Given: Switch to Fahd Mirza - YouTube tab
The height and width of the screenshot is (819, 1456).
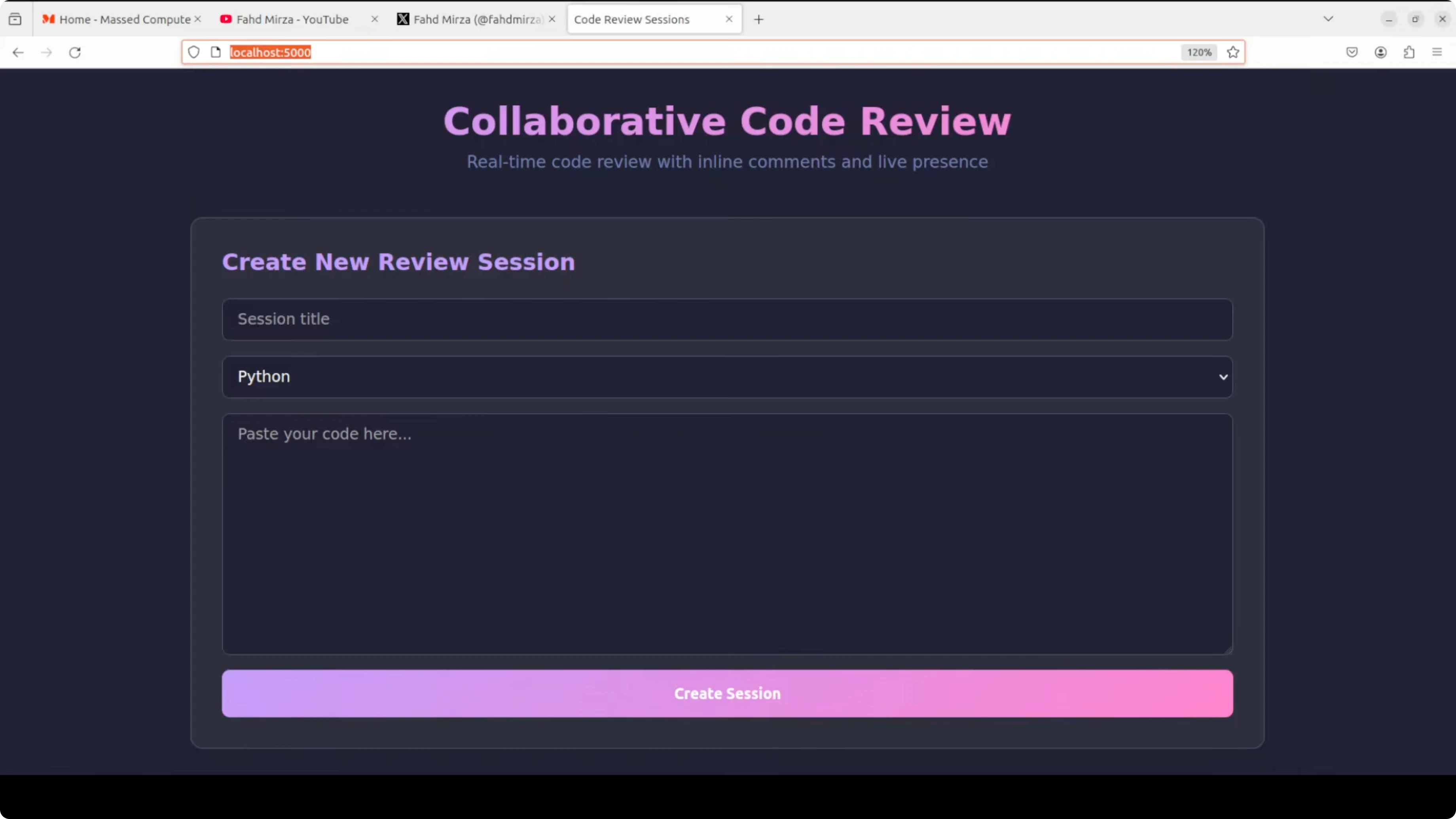Looking at the screenshot, I should pos(292,20).
